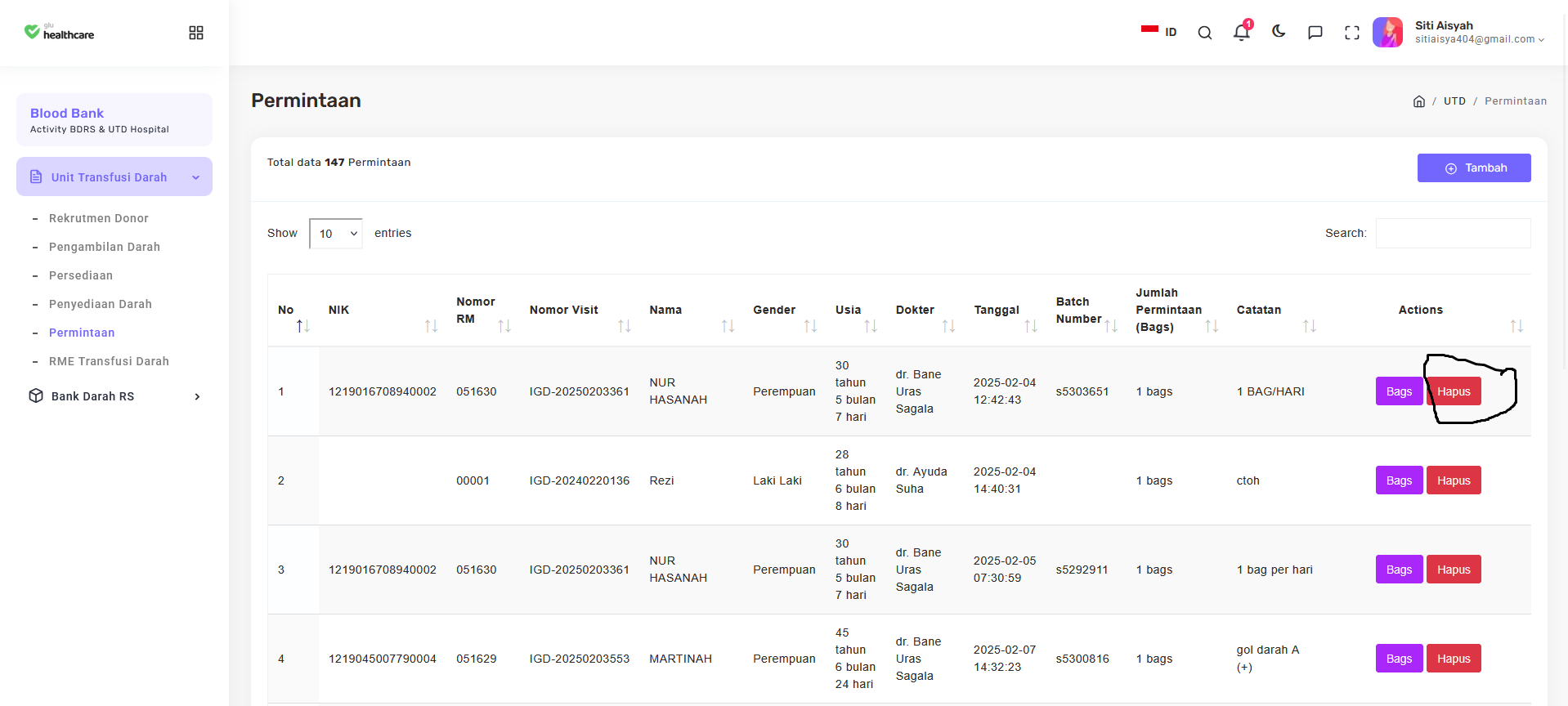This screenshot has width=1568, height=706.
Task: Expand the Bank Darah RS menu
Action: [114, 396]
